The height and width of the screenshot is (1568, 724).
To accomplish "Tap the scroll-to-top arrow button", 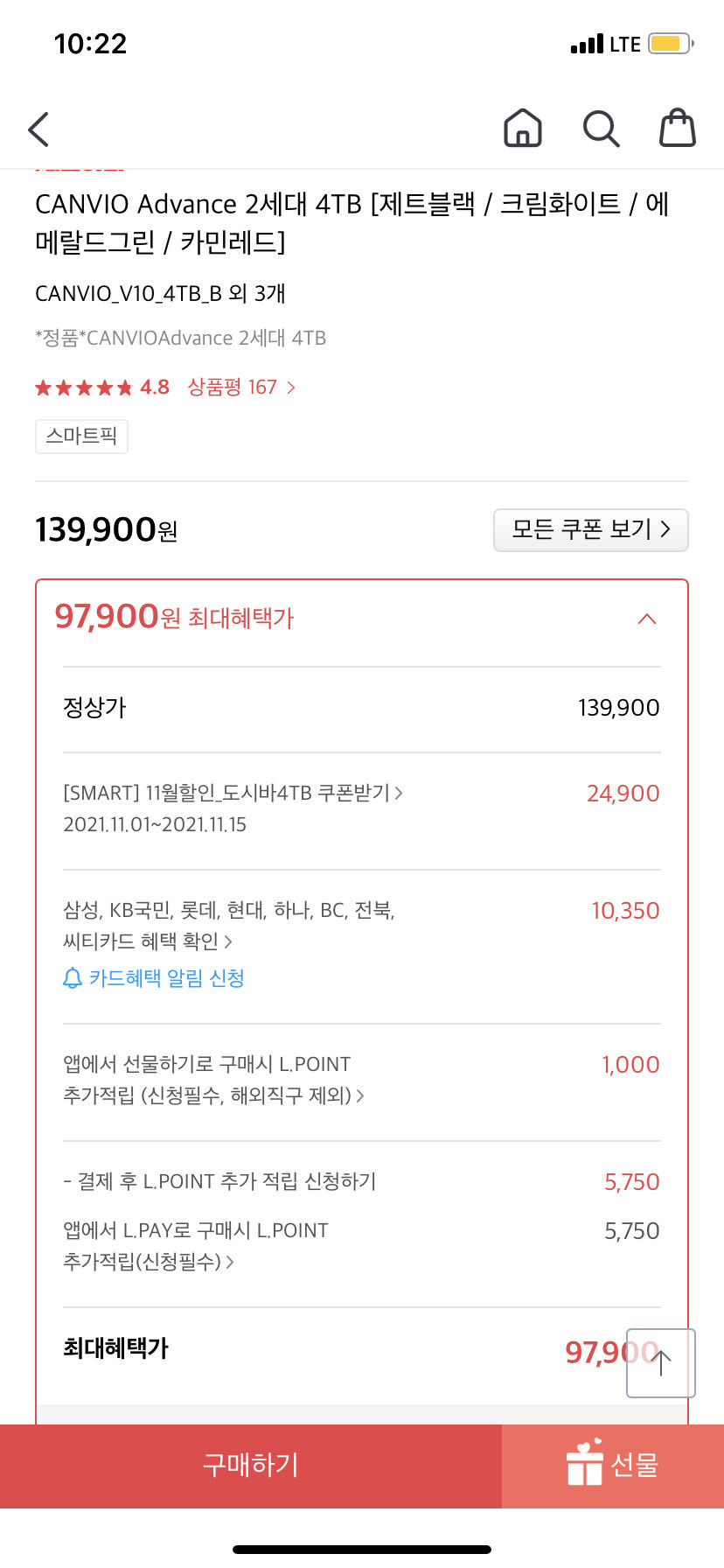I will [x=661, y=1362].
